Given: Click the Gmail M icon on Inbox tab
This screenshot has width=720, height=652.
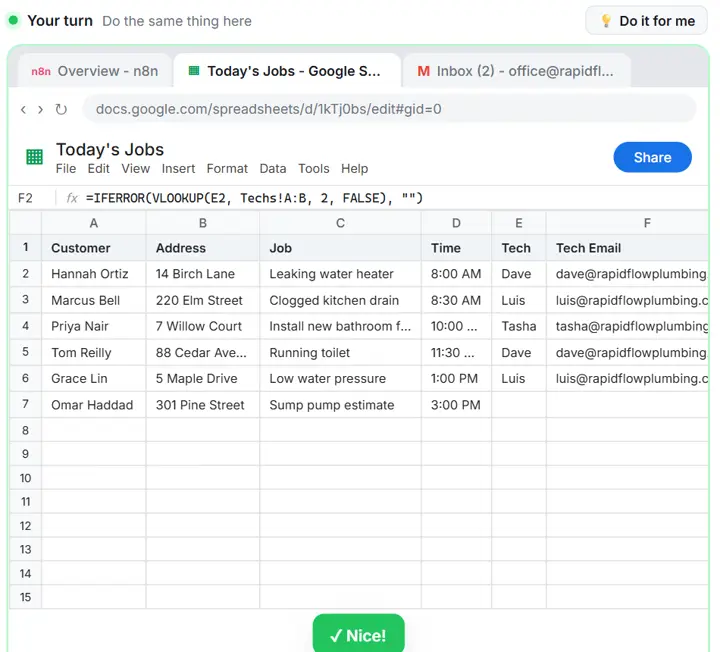Looking at the screenshot, I should pyautogui.click(x=423, y=71).
